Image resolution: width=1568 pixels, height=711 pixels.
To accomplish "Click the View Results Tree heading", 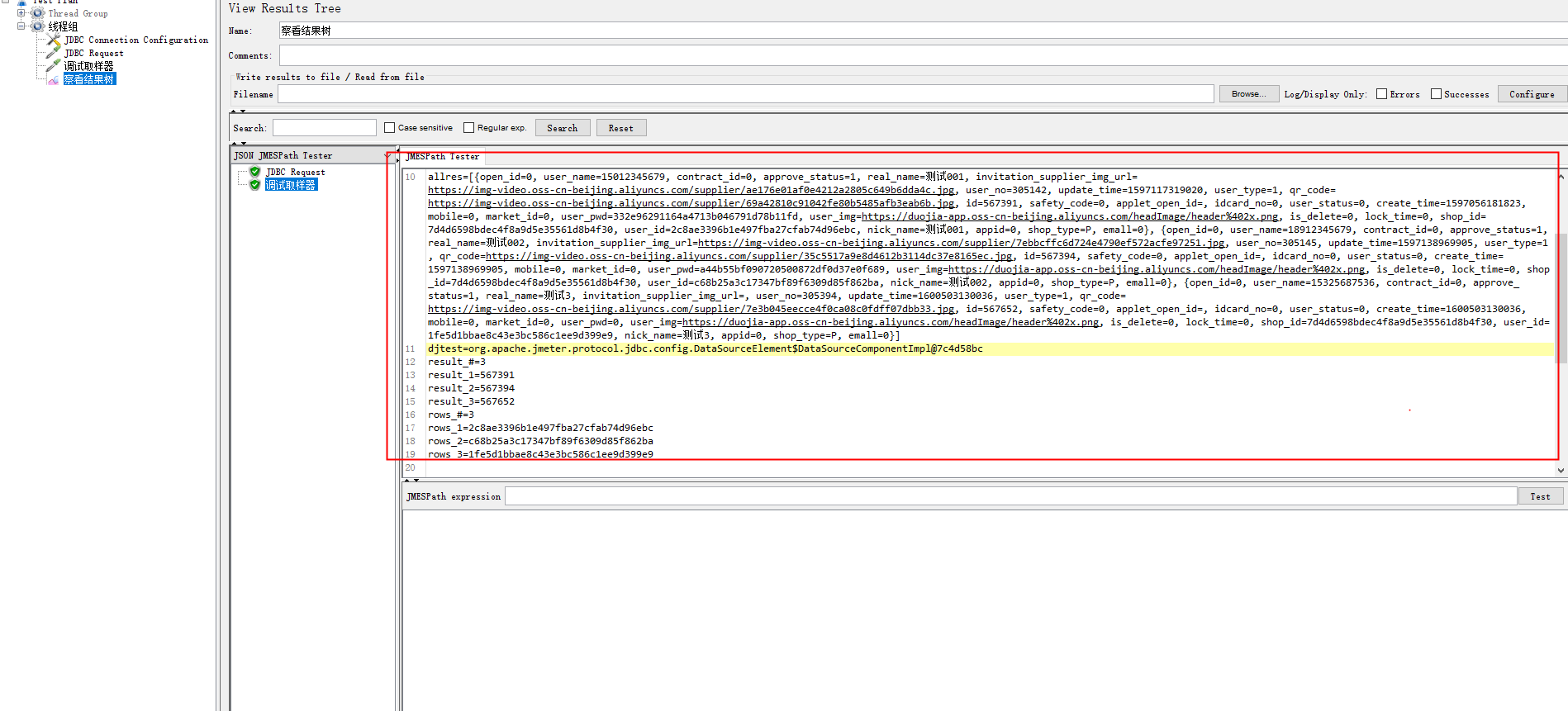I will [285, 8].
